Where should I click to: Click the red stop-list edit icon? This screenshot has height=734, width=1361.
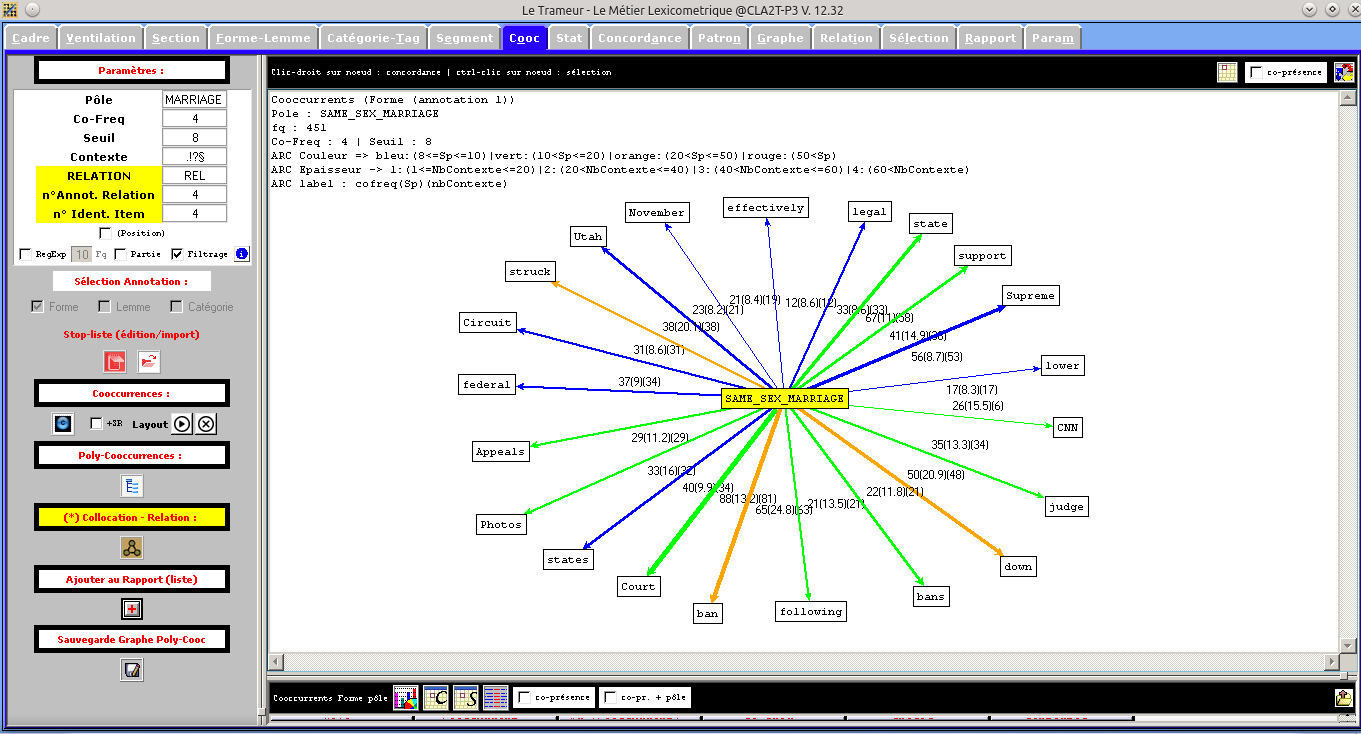(115, 362)
